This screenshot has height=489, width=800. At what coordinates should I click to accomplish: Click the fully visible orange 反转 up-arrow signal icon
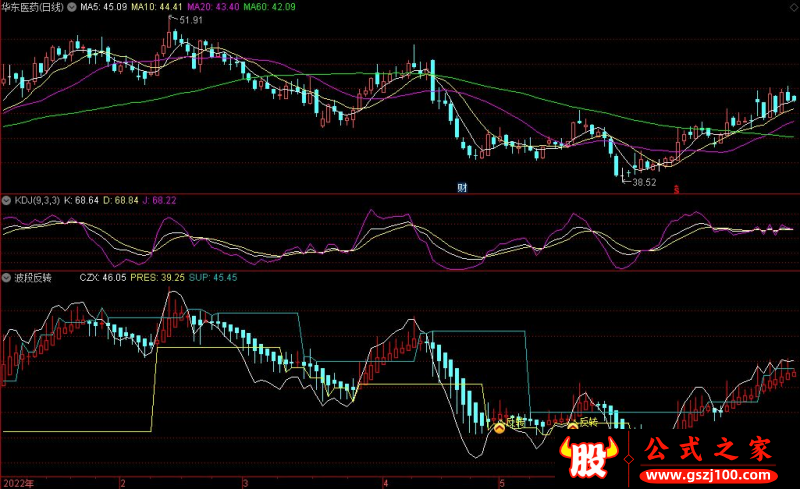pyautogui.click(x=499, y=428)
